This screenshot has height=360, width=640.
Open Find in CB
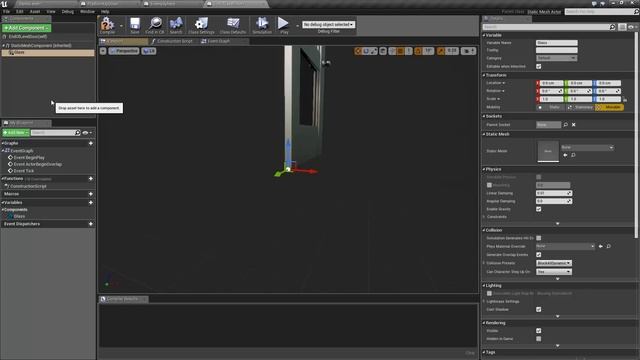pyautogui.click(x=155, y=25)
